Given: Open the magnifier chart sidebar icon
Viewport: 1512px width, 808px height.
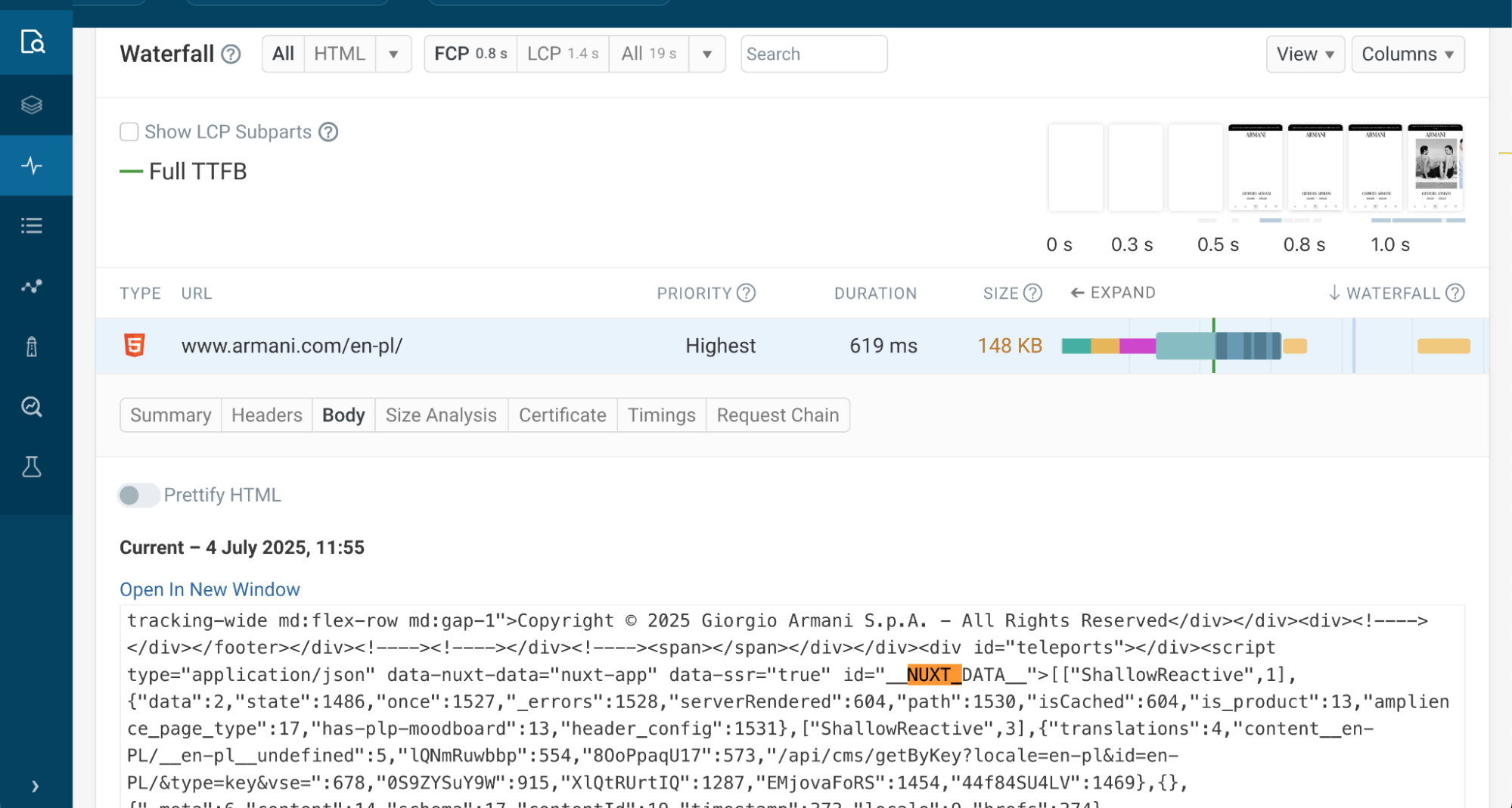Looking at the screenshot, I should 32,407.
